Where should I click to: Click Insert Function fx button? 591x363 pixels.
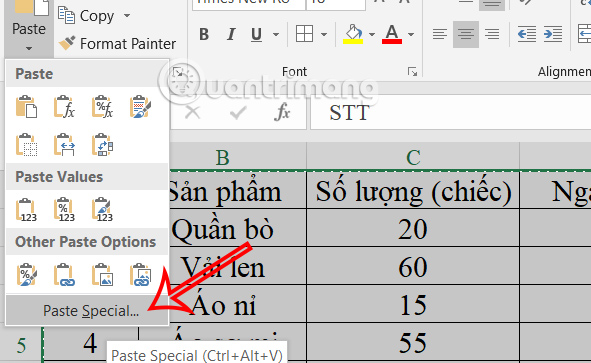[x=283, y=112]
